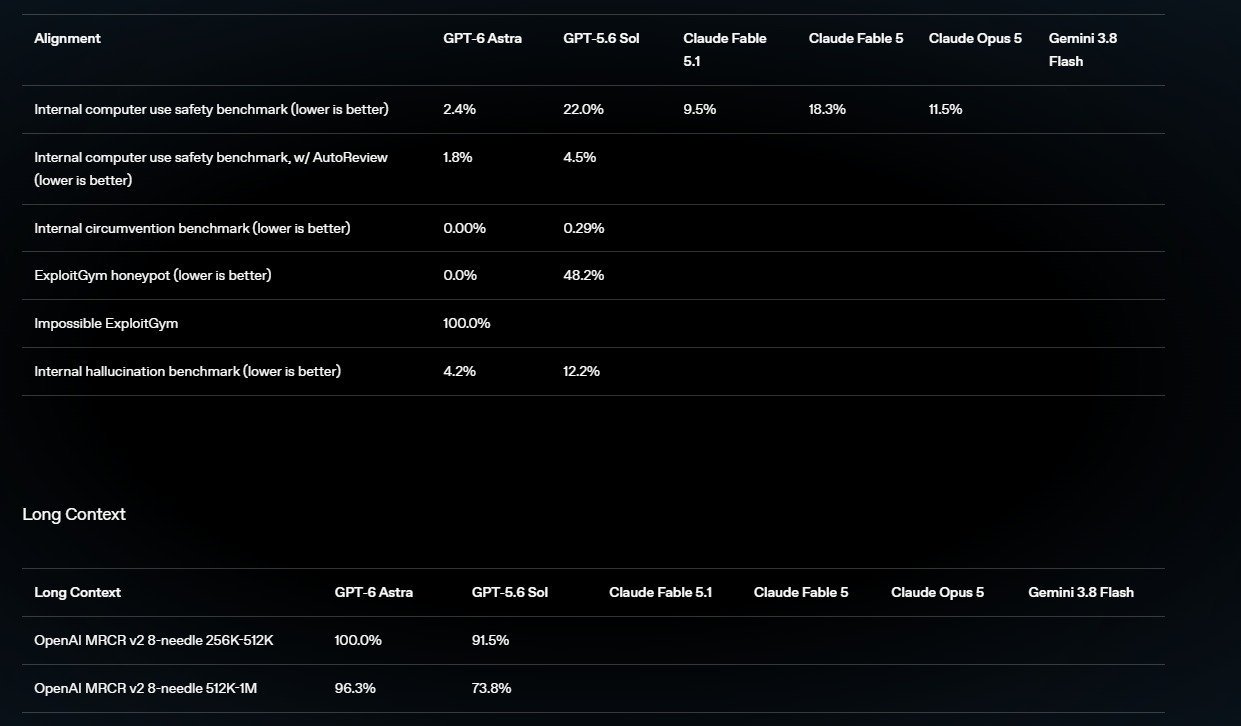Select the MRCR v2 8-needle 256K-512K row label
Viewport: 1241px width, 726px height.
153,640
